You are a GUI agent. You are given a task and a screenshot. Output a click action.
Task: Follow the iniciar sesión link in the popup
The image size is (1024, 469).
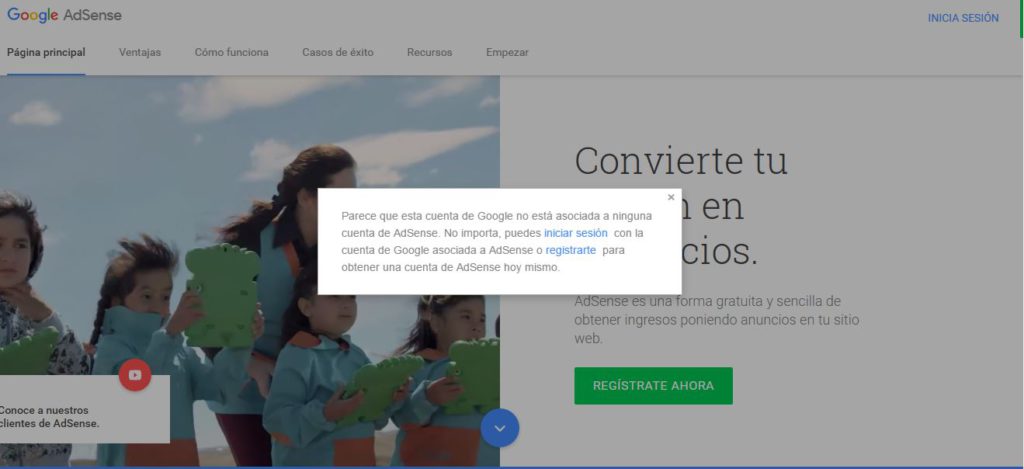click(x=575, y=233)
